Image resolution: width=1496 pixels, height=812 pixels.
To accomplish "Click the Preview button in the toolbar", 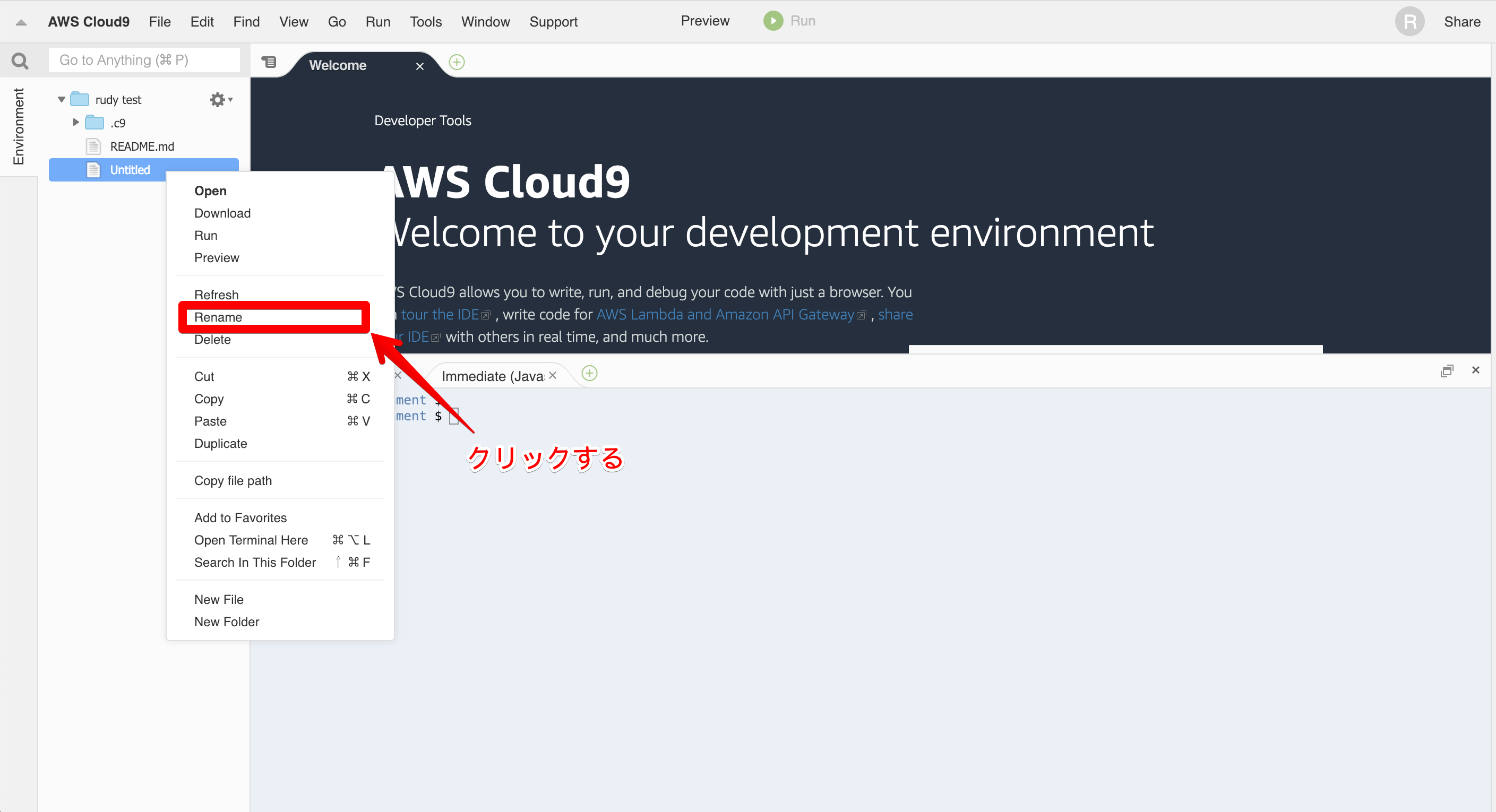I will [705, 21].
